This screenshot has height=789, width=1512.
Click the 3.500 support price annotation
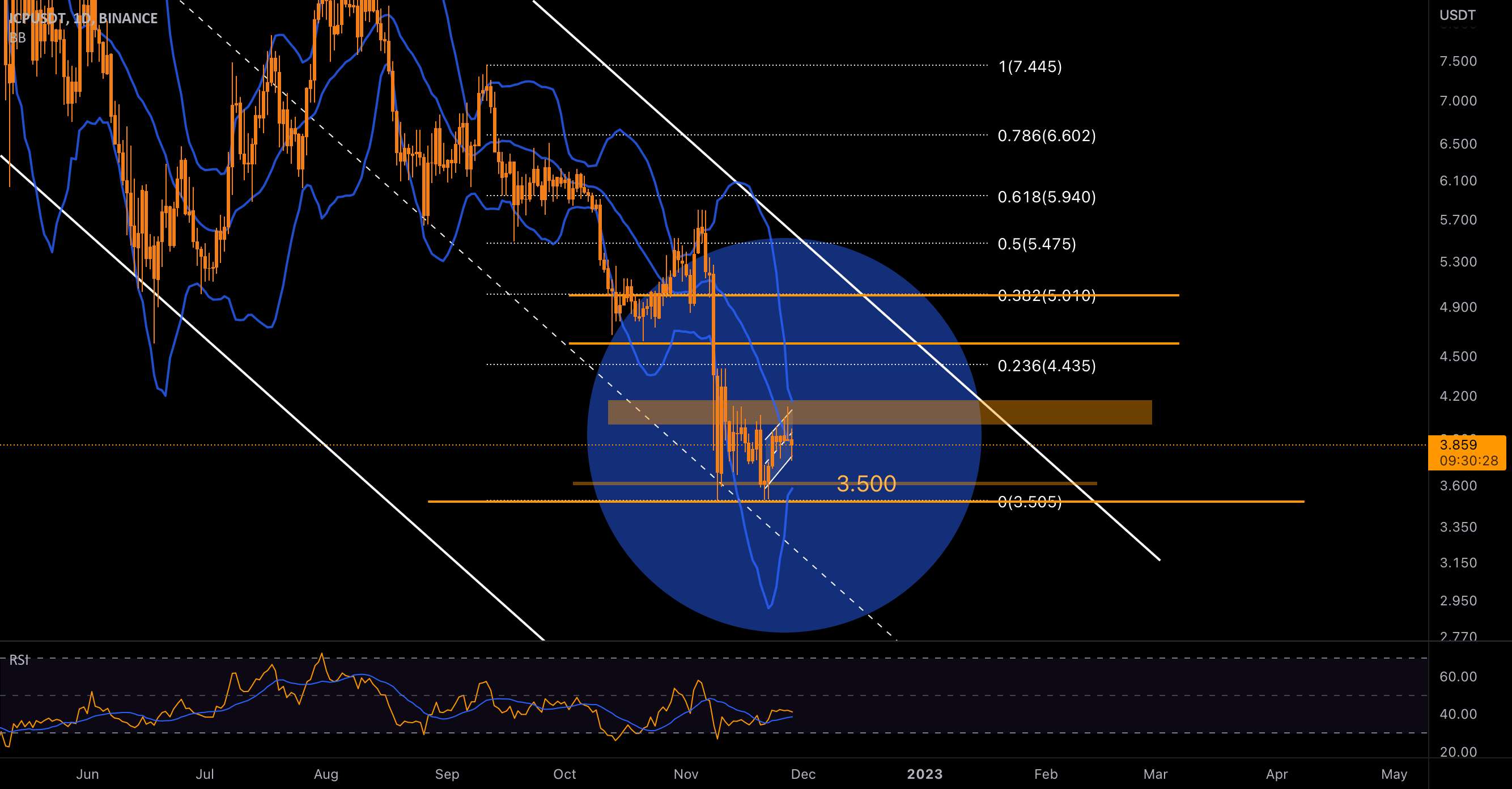pos(867,483)
